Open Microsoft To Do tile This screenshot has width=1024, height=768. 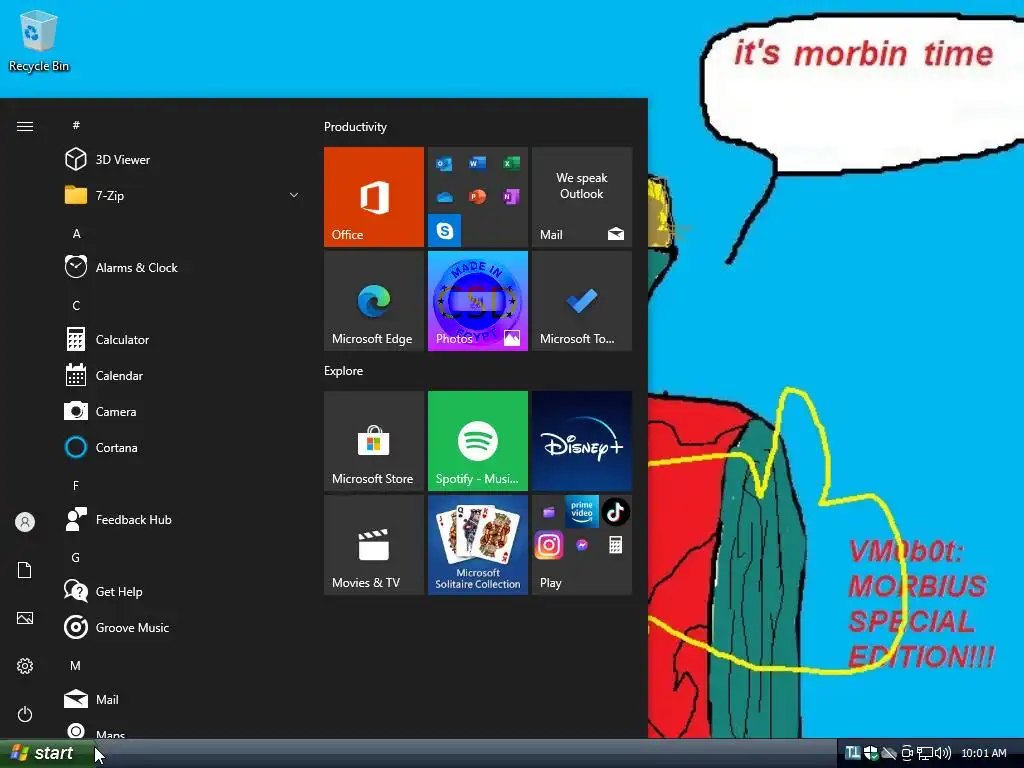coord(582,301)
